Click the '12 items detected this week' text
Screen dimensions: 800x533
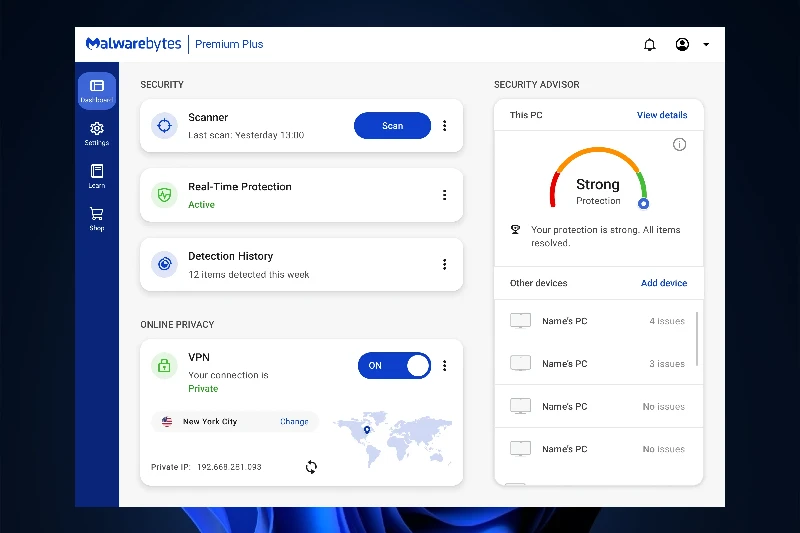[248, 274]
